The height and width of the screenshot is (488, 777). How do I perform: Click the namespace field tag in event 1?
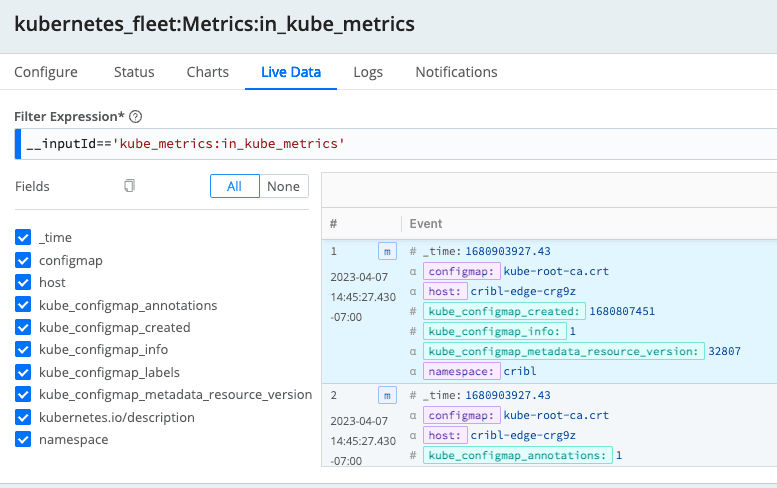461,371
